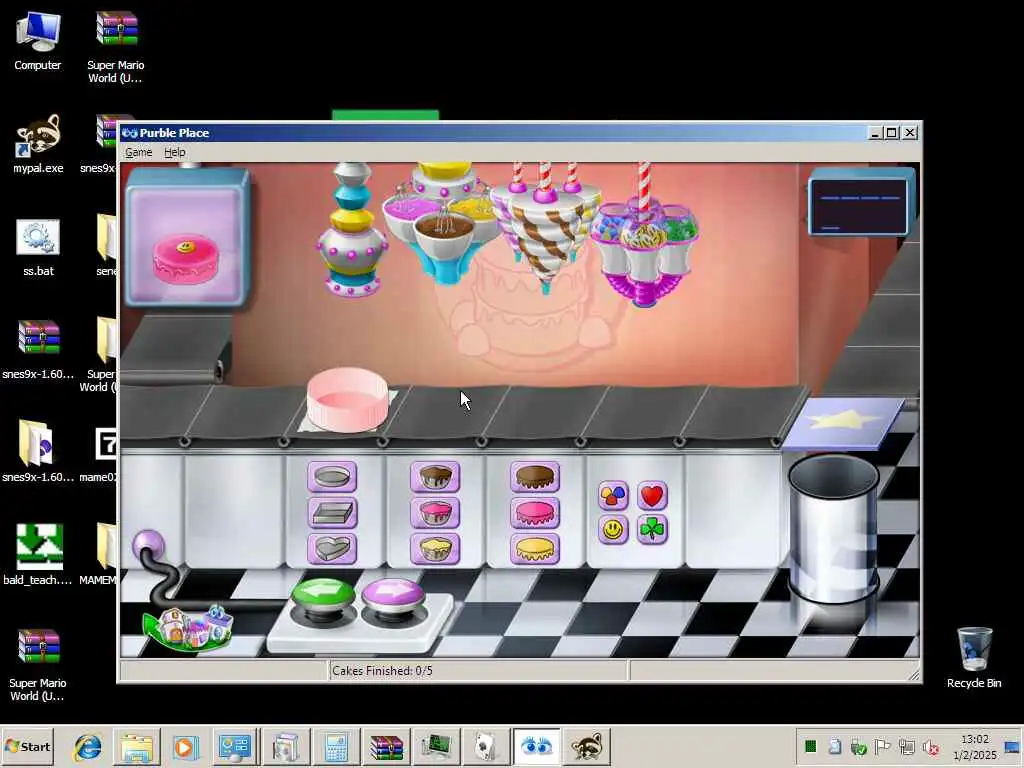
Task: Add colored dots decoration
Action: (613, 496)
